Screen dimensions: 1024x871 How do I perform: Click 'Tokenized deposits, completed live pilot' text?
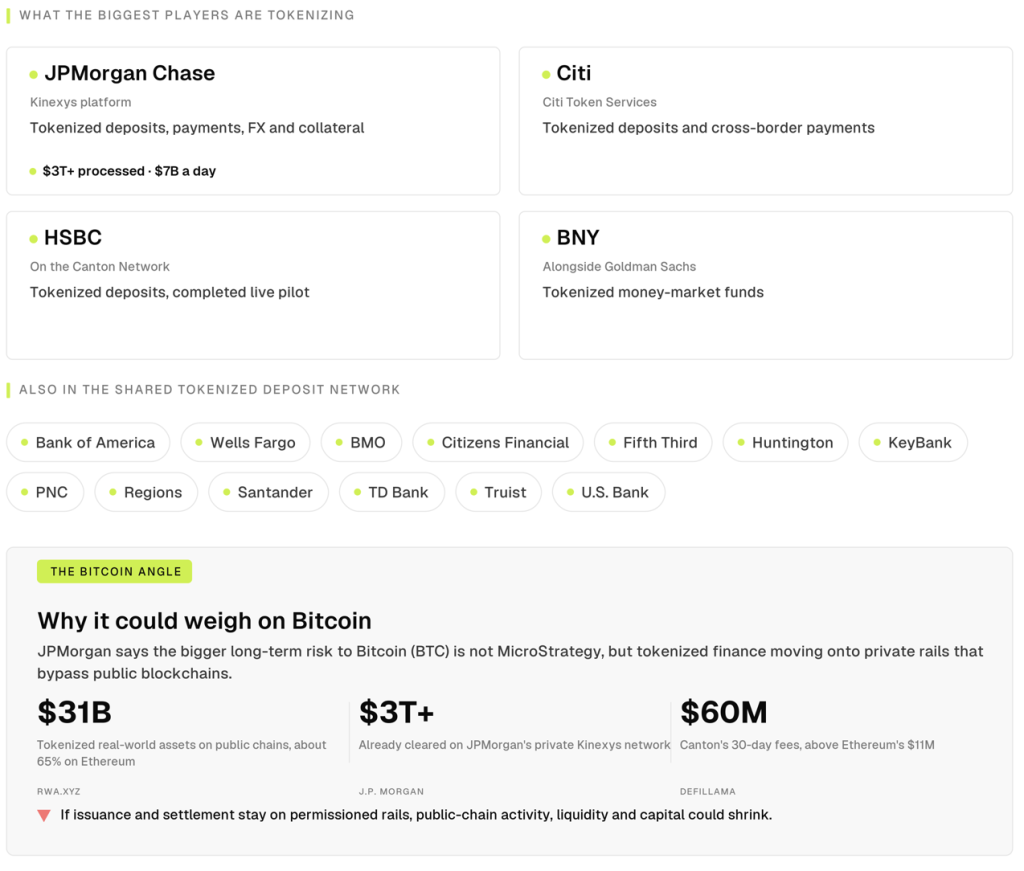pos(170,293)
